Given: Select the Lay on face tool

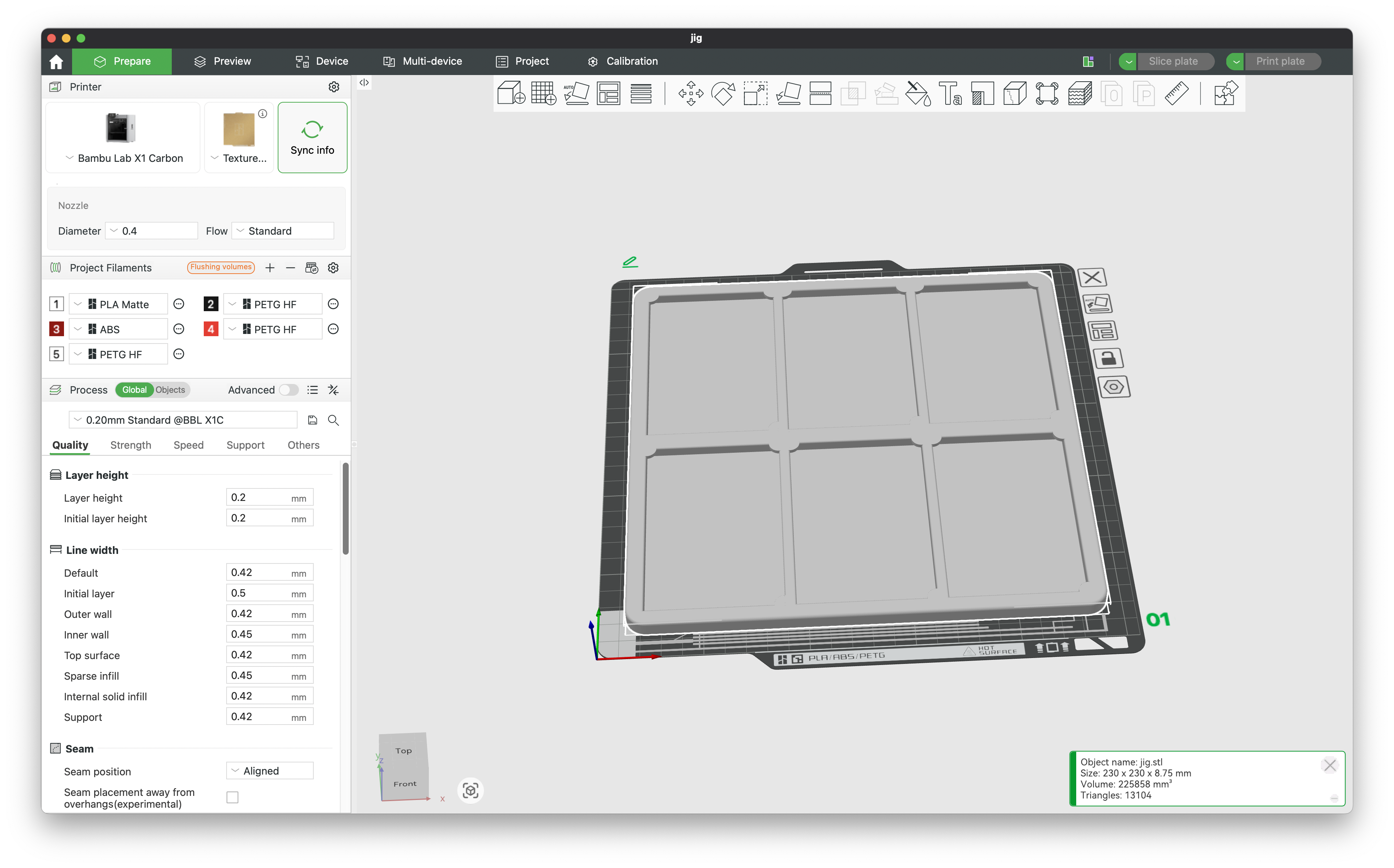Looking at the screenshot, I should pyautogui.click(x=788, y=93).
